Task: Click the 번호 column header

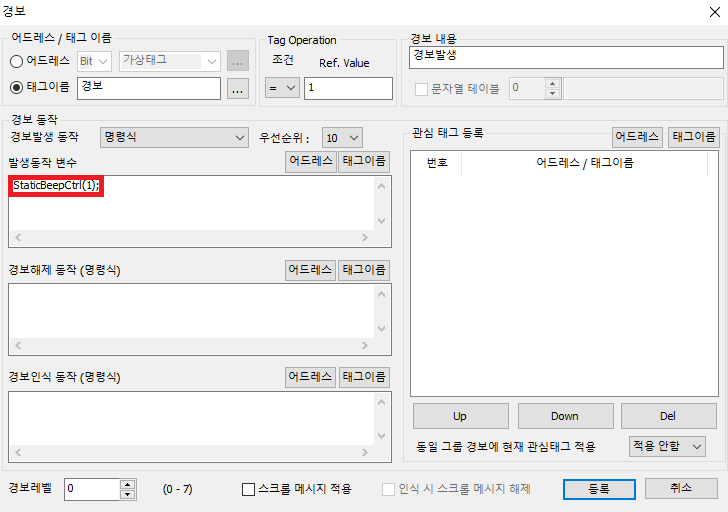Action: tap(436, 163)
